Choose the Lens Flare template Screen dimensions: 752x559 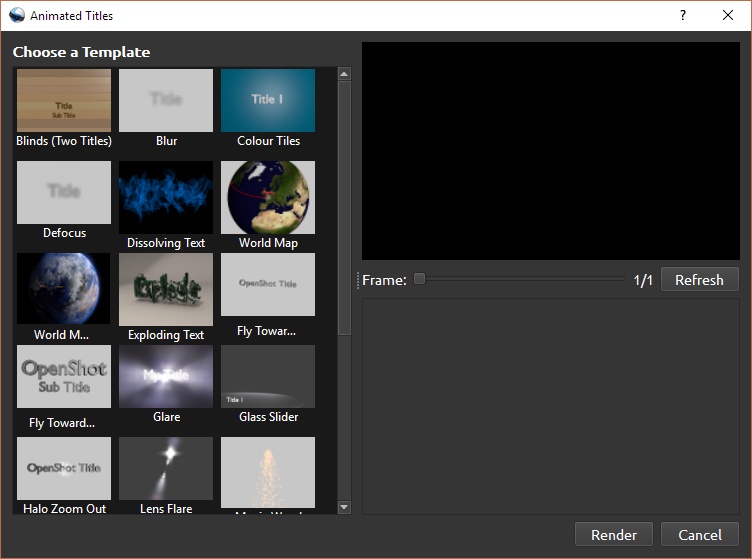click(x=166, y=468)
